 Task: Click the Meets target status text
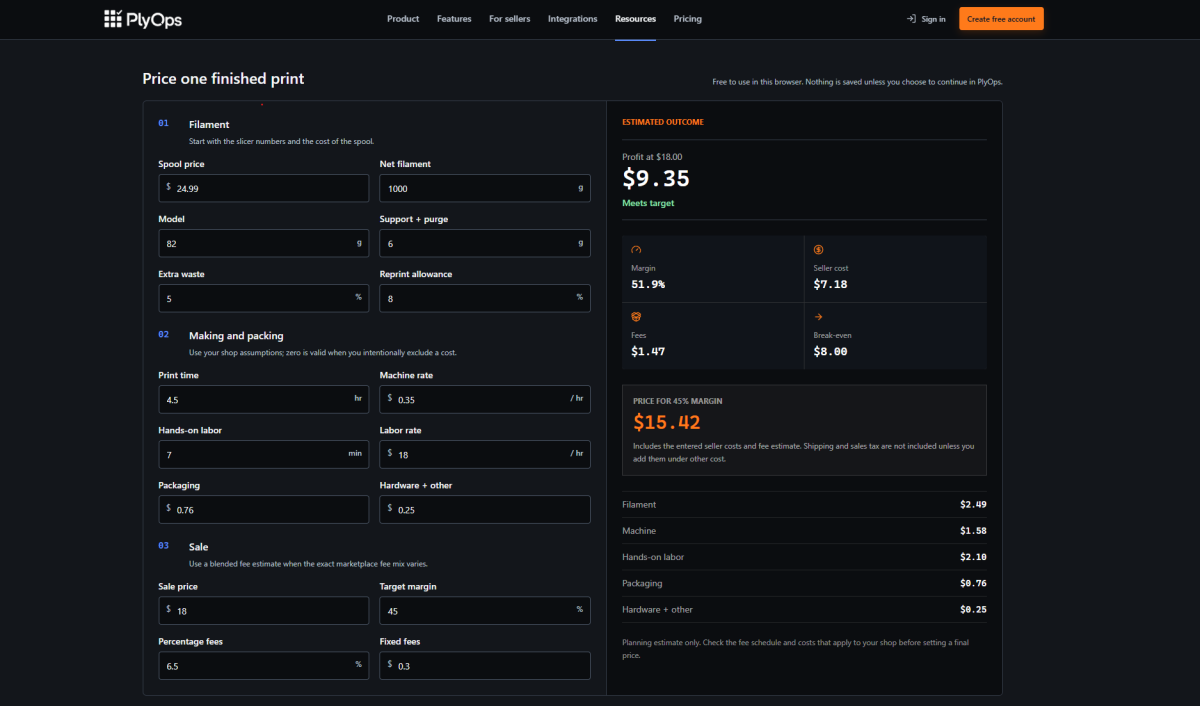tap(648, 203)
